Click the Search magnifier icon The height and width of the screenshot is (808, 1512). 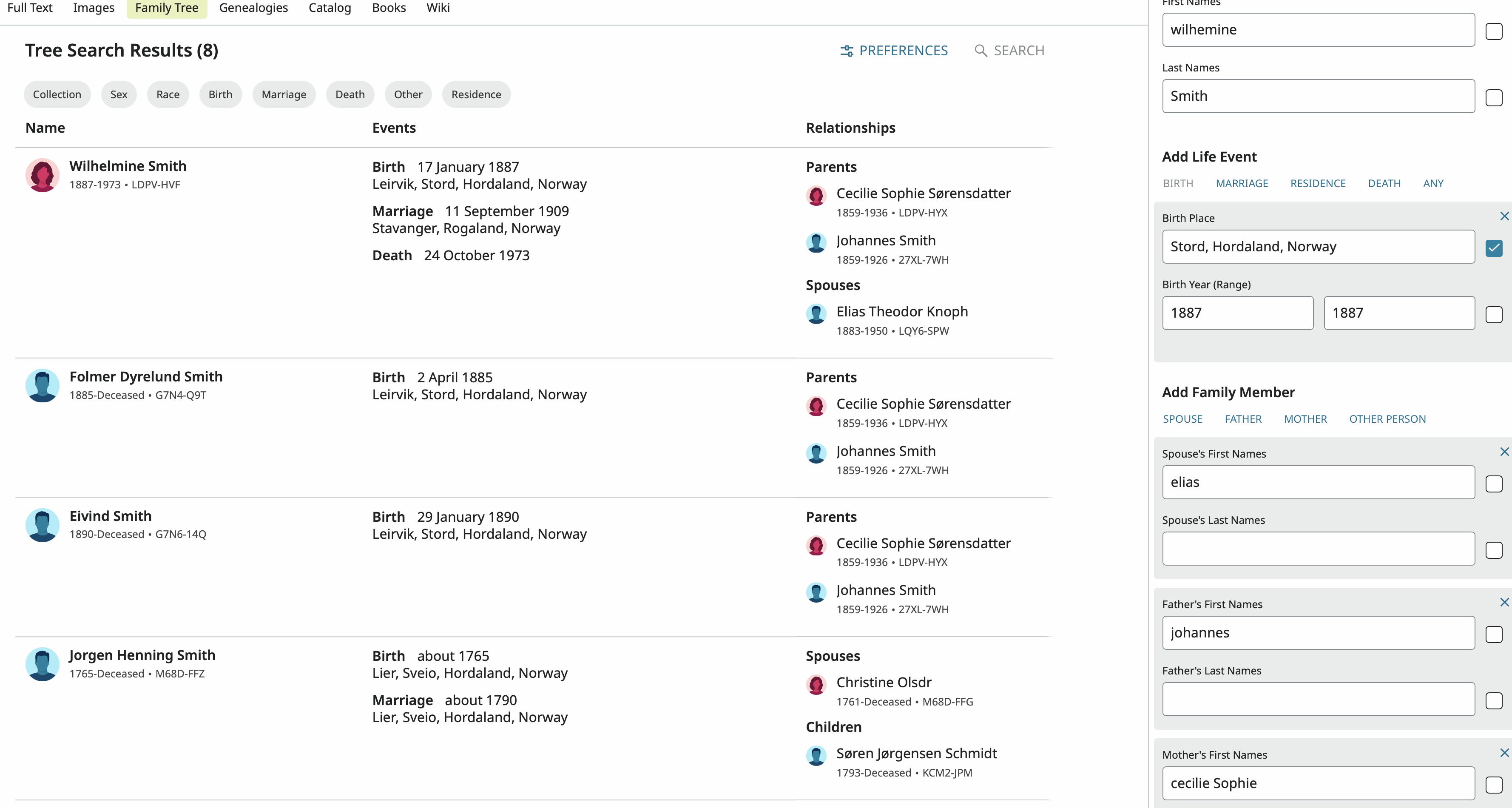[980, 51]
